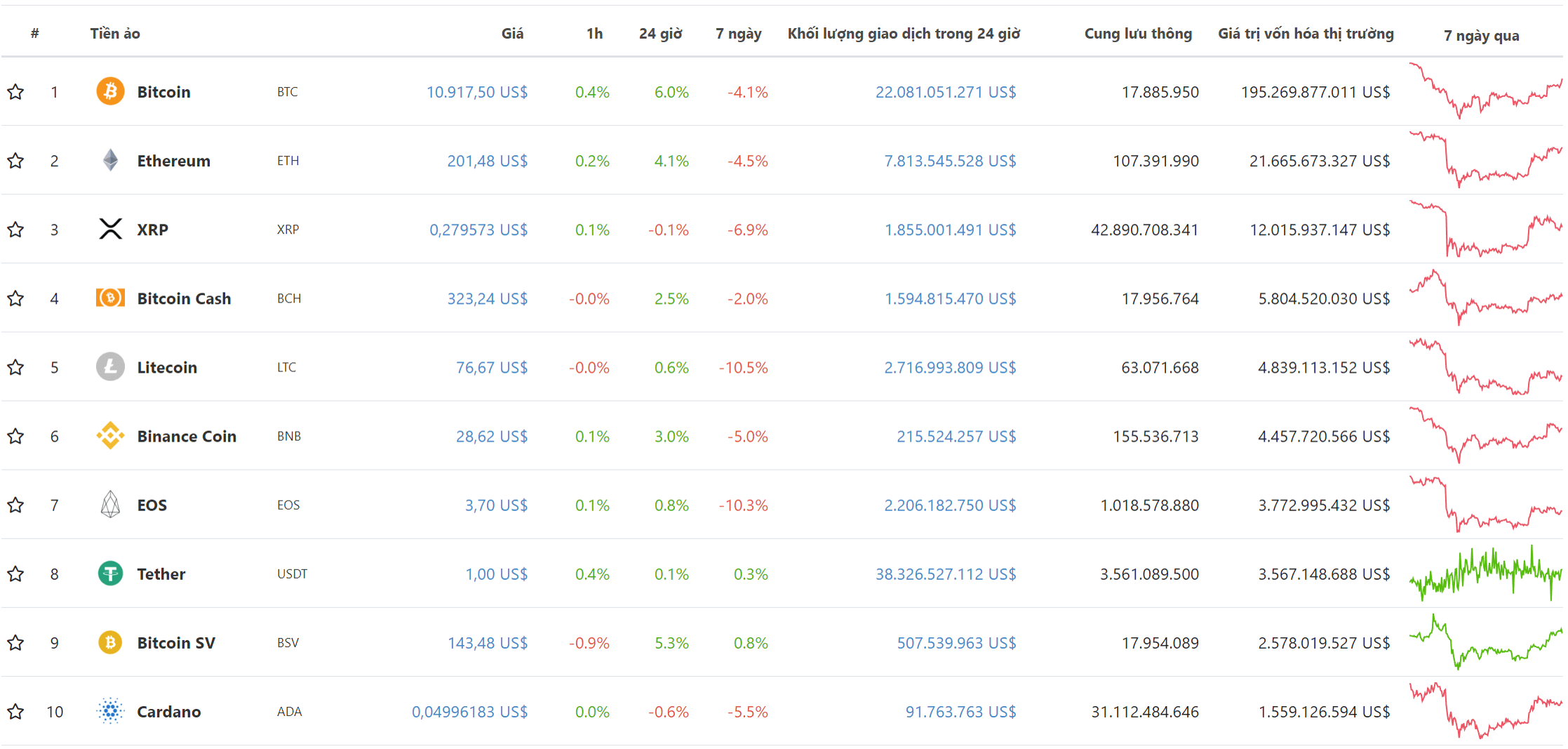The width and height of the screenshot is (1568, 749).
Task: Star the Cardano row
Action: [x=15, y=711]
